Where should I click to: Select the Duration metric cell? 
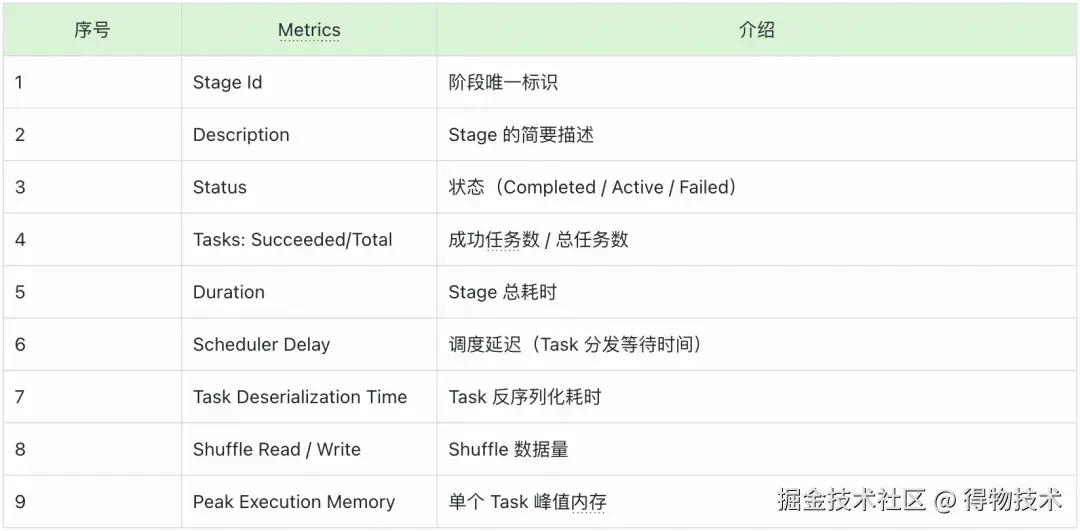coord(309,292)
